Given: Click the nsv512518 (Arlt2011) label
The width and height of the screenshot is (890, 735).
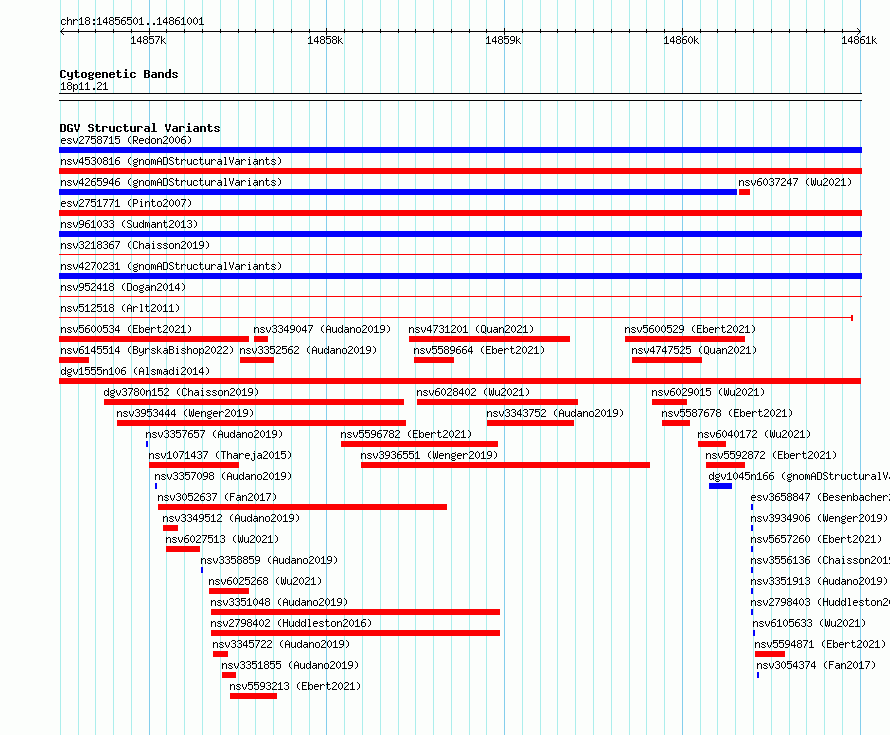Looking at the screenshot, I should pos(120,308).
